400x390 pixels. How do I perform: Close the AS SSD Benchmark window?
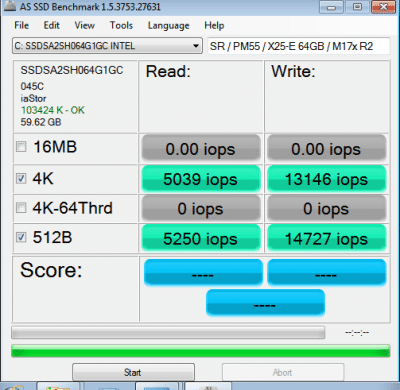tap(383, 7)
